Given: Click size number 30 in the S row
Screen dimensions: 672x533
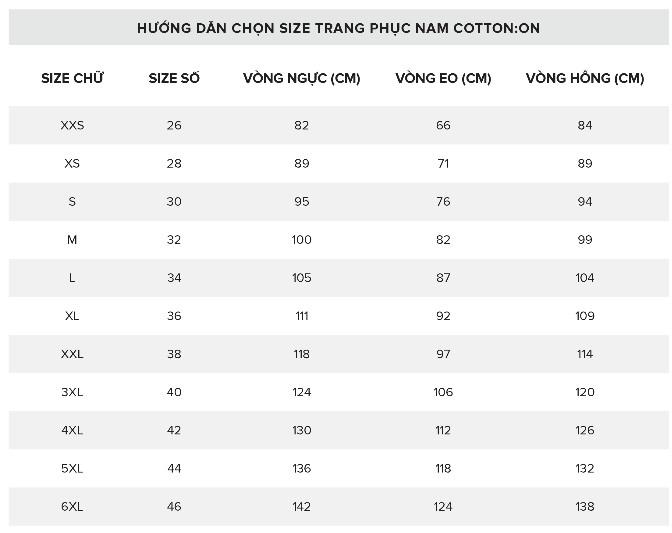Looking at the screenshot, I should [174, 202].
